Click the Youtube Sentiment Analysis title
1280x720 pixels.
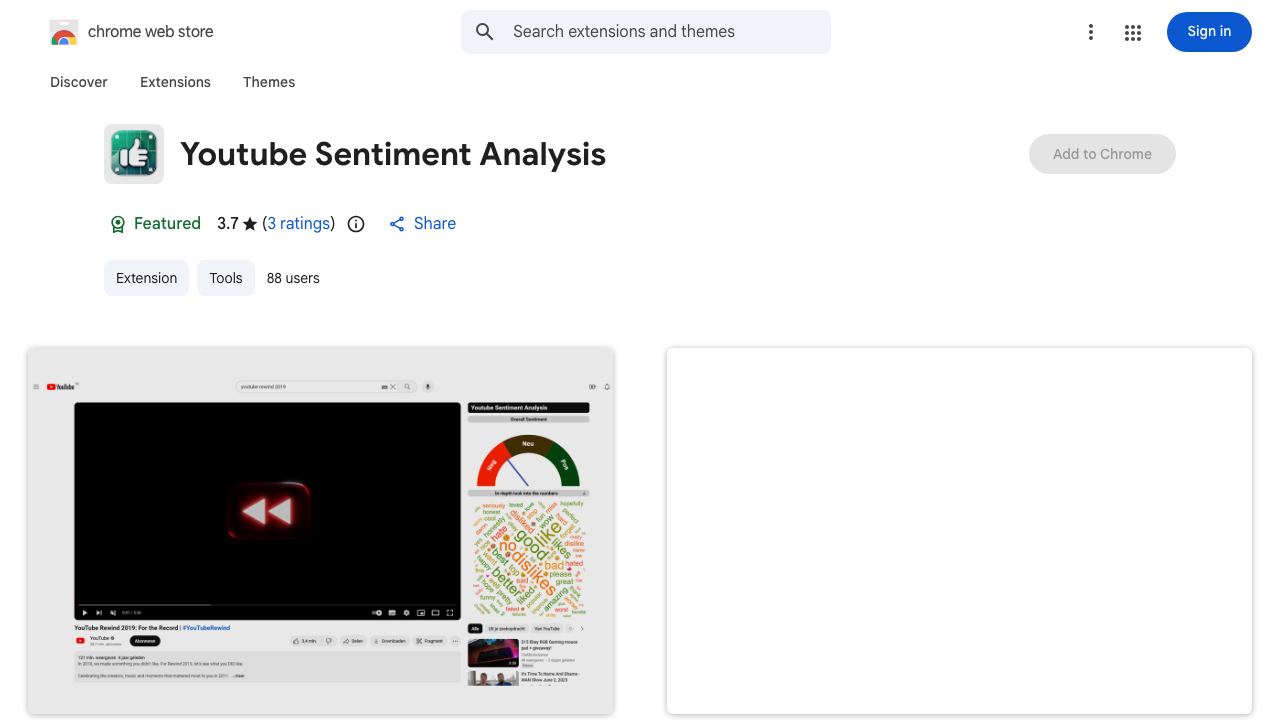coord(393,154)
